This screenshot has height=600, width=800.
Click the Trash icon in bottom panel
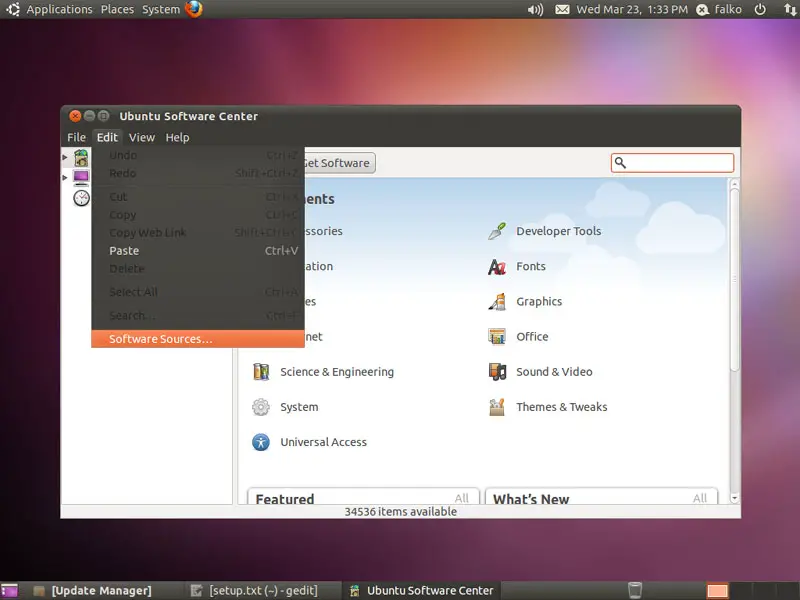pyautogui.click(x=635, y=590)
